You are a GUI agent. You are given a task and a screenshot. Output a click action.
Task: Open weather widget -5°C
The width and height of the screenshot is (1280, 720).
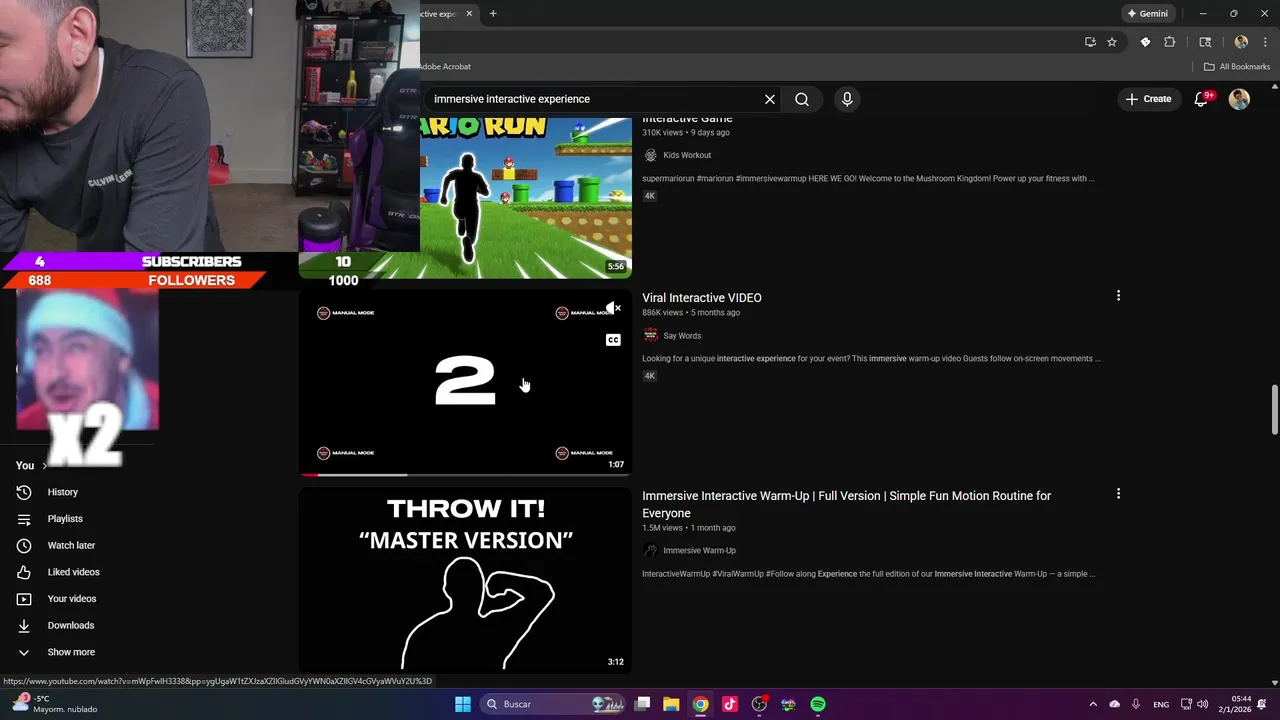(x=55, y=704)
